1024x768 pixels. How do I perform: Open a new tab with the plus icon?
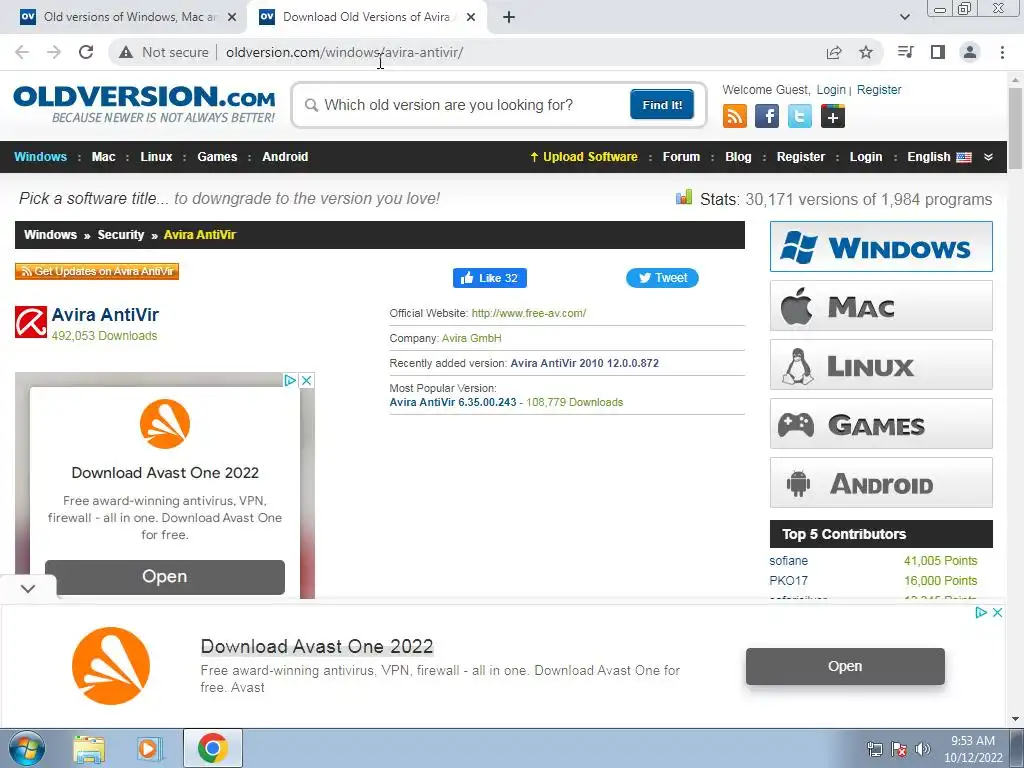(509, 17)
